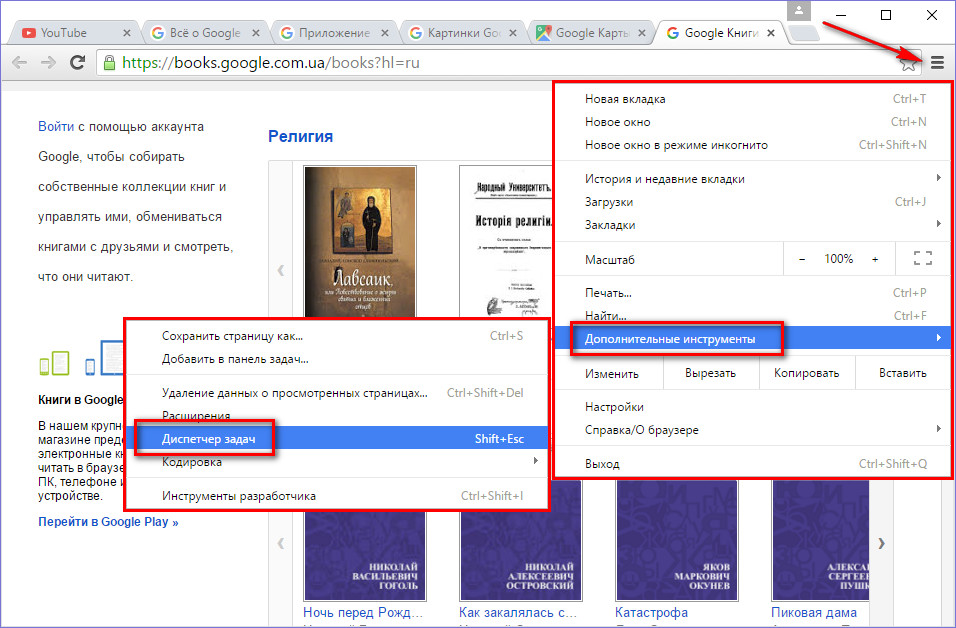Choose Найти... from the menu

point(752,316)
